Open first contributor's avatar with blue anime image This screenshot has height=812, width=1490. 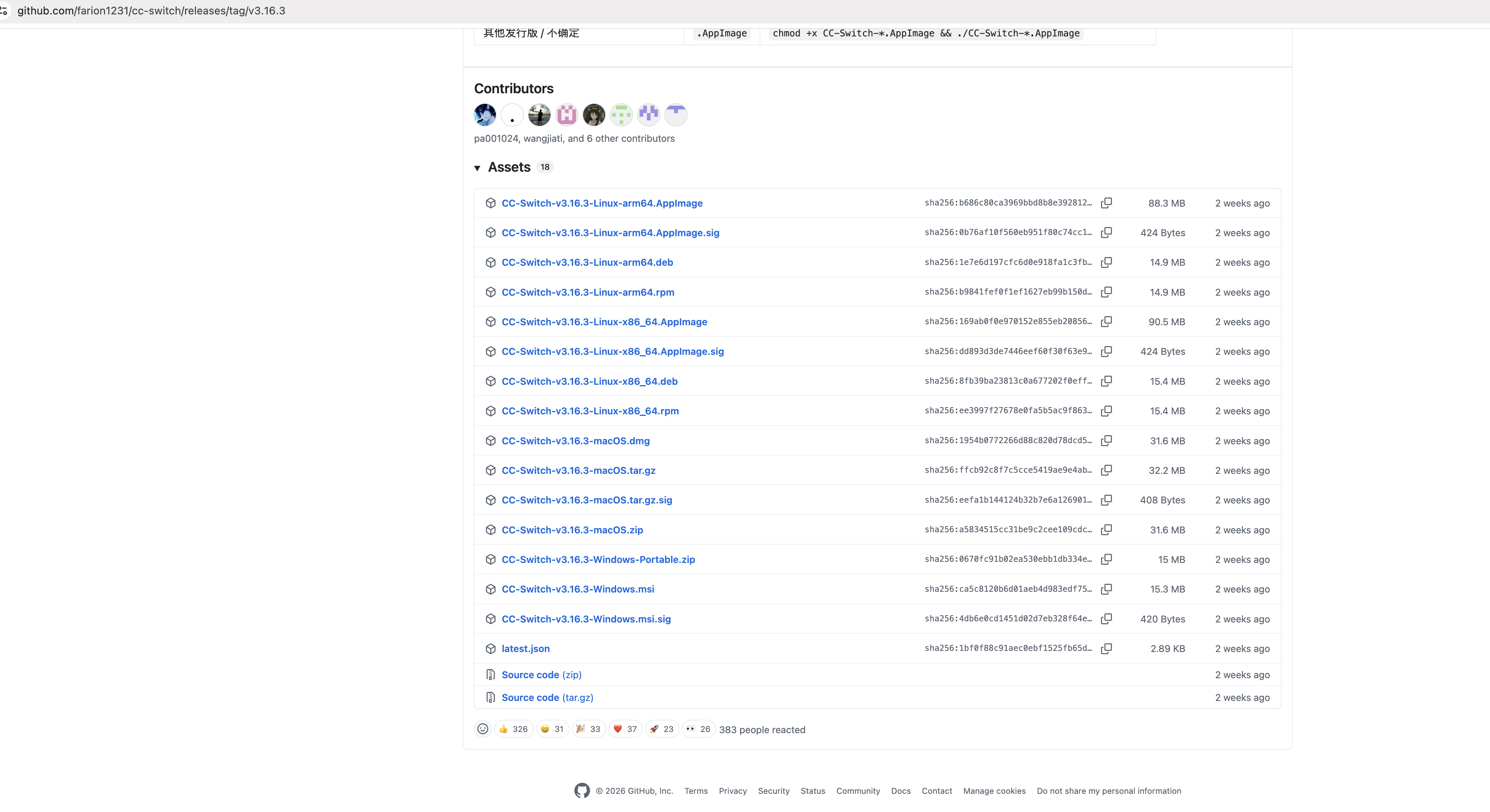(485, 114)
